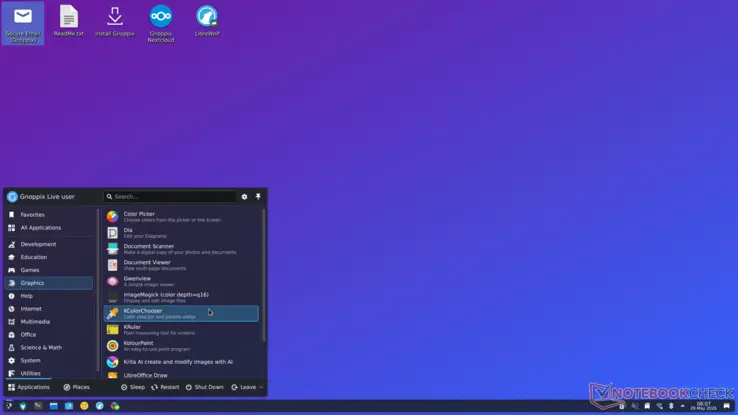Open the file manager taskbar icon
Screen dimensions: 738x415
pos(54,406)
